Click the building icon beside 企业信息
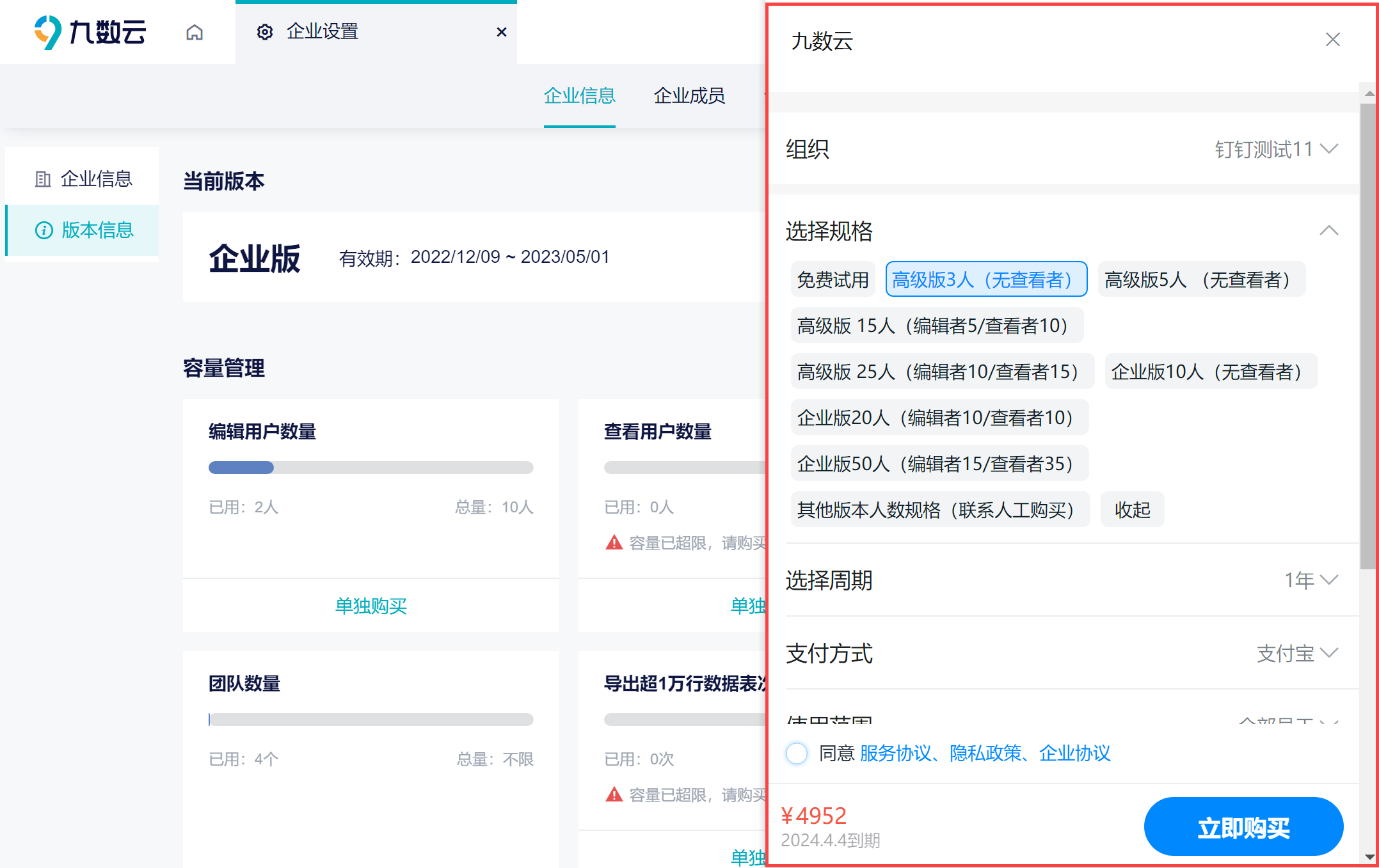Viewport: 1379px width, 868px height. pyautogui.click(x=43, y=179)
